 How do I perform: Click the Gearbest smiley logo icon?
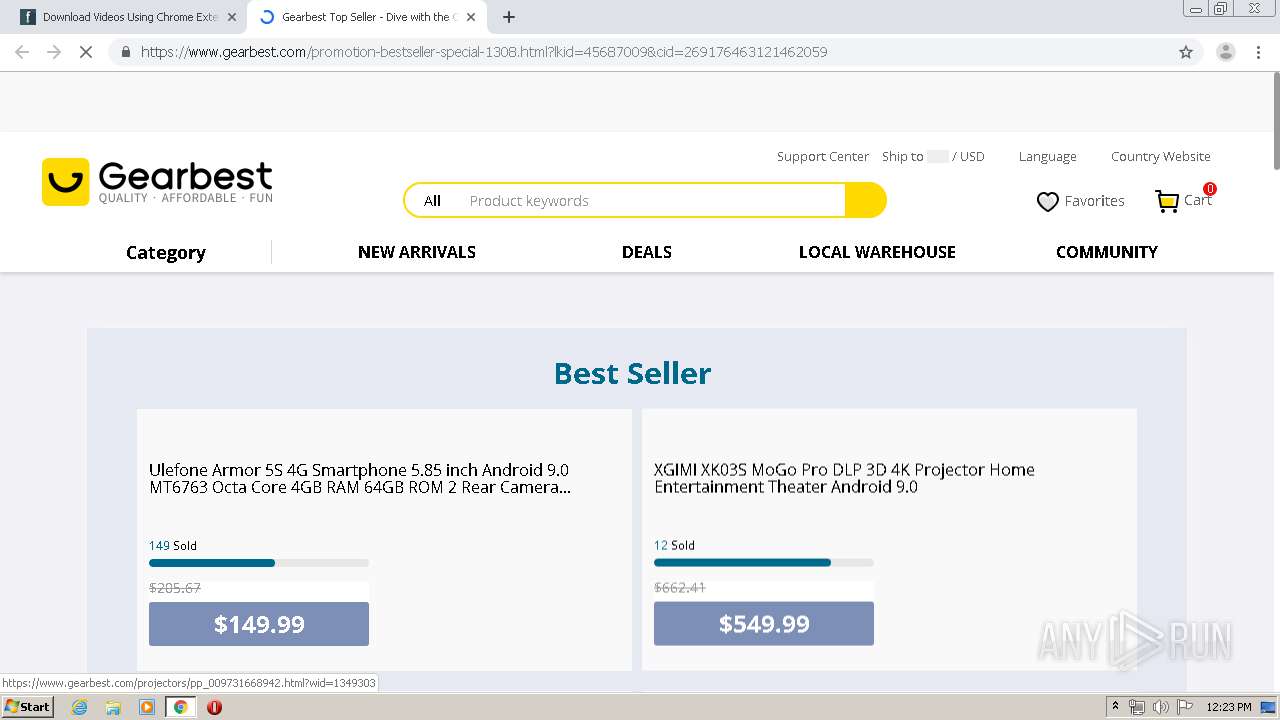[65, 182]
